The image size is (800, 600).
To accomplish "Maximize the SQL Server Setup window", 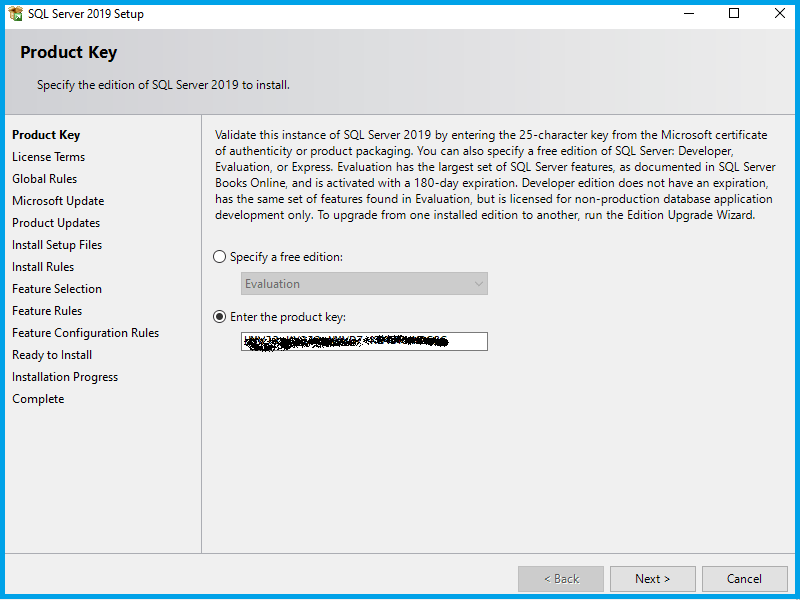I will (x=734, y=14).
